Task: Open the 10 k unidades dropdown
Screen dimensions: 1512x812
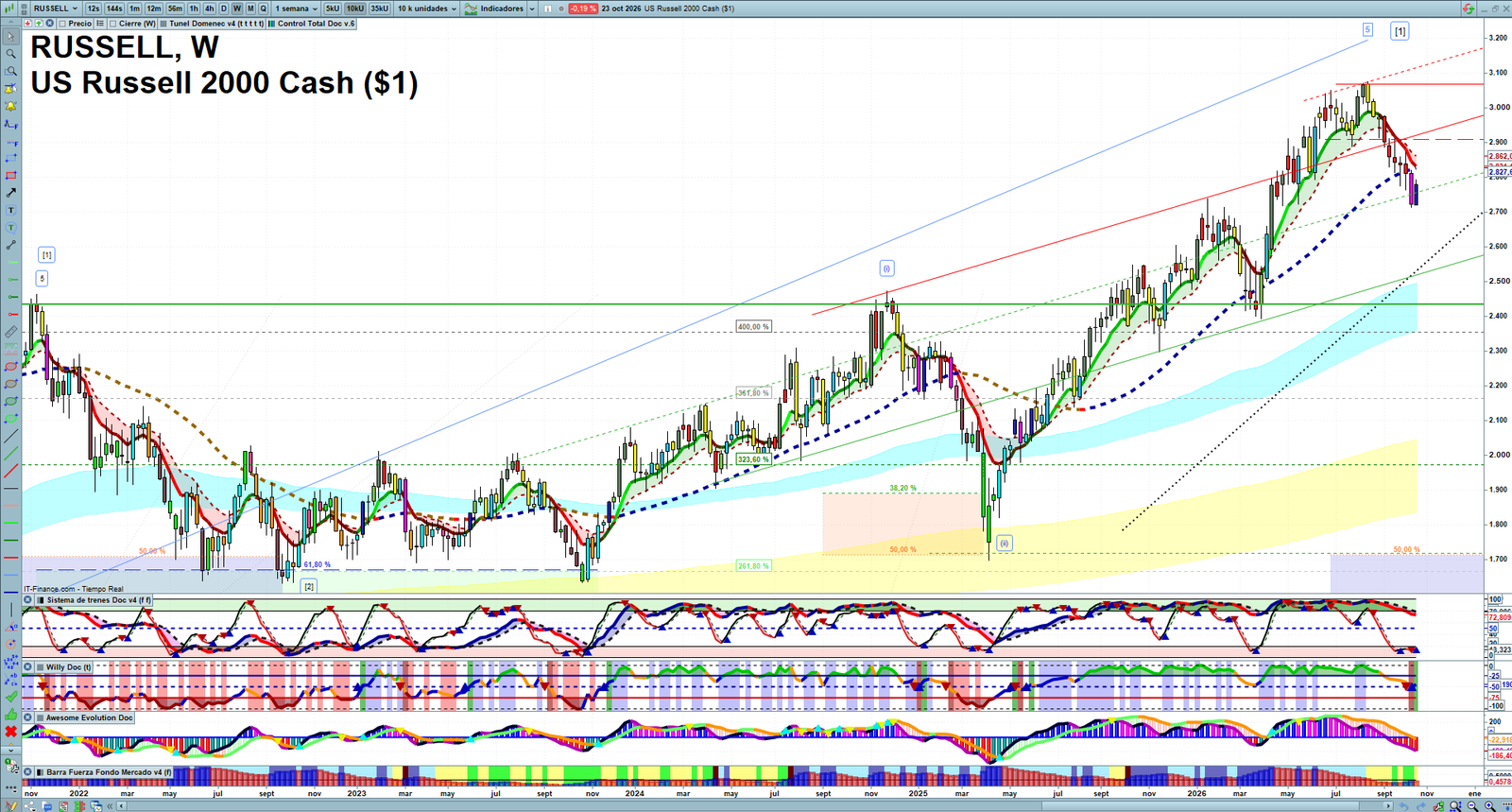Action: click(x=426, y=9)
